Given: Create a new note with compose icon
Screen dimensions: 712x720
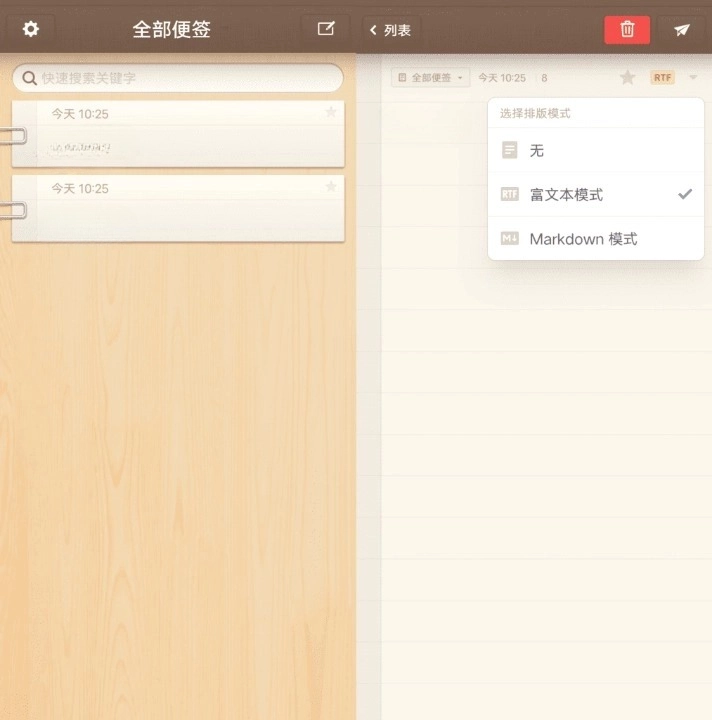Looking at the screenshot, I should point(326,29).
